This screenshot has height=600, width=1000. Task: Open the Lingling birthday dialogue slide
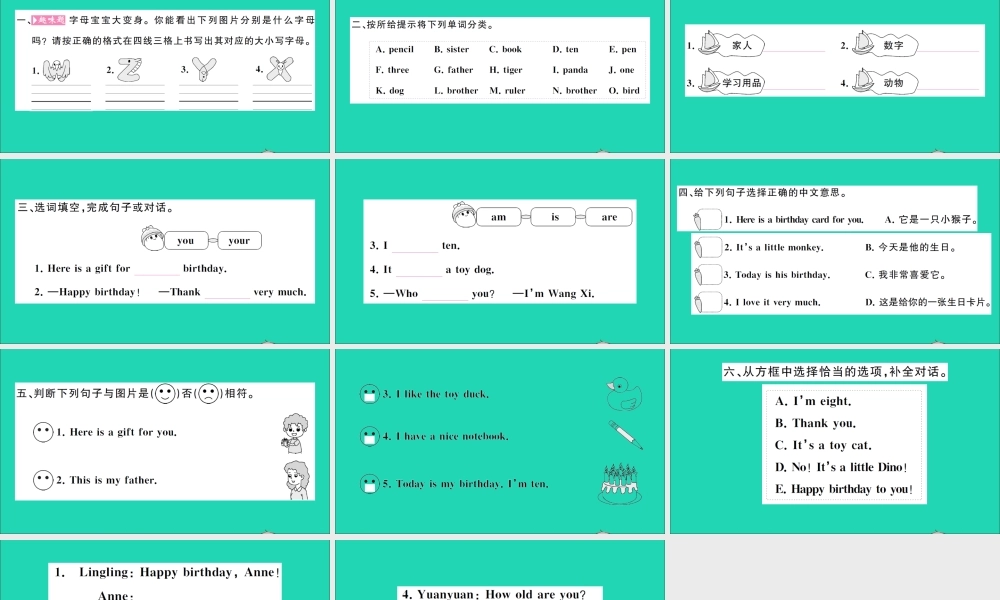(165, 570)
